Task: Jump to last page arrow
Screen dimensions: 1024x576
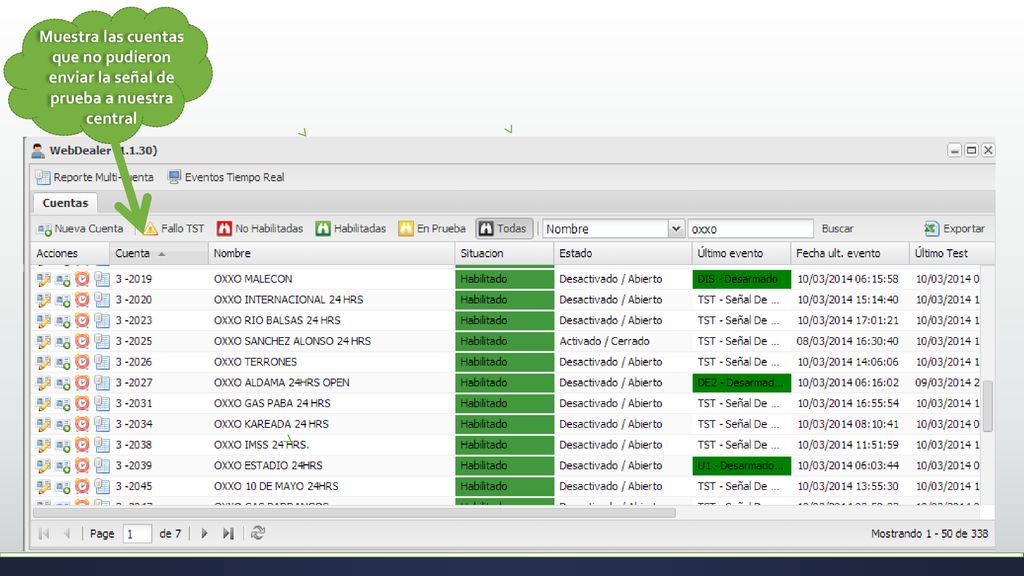Action: click(x=228, y=534)
